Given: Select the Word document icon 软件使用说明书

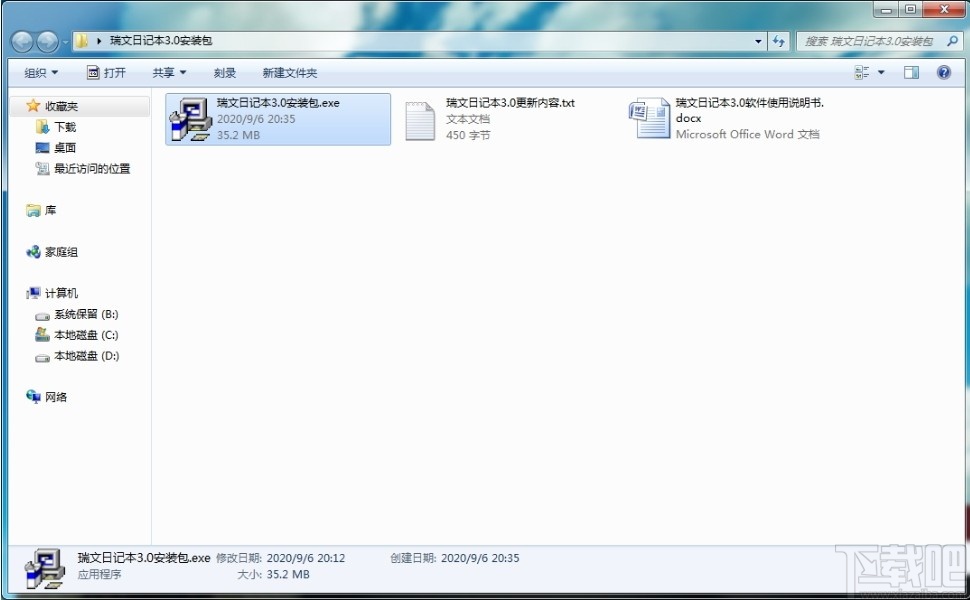Looking at the screenshot, I should pos(650,118).
